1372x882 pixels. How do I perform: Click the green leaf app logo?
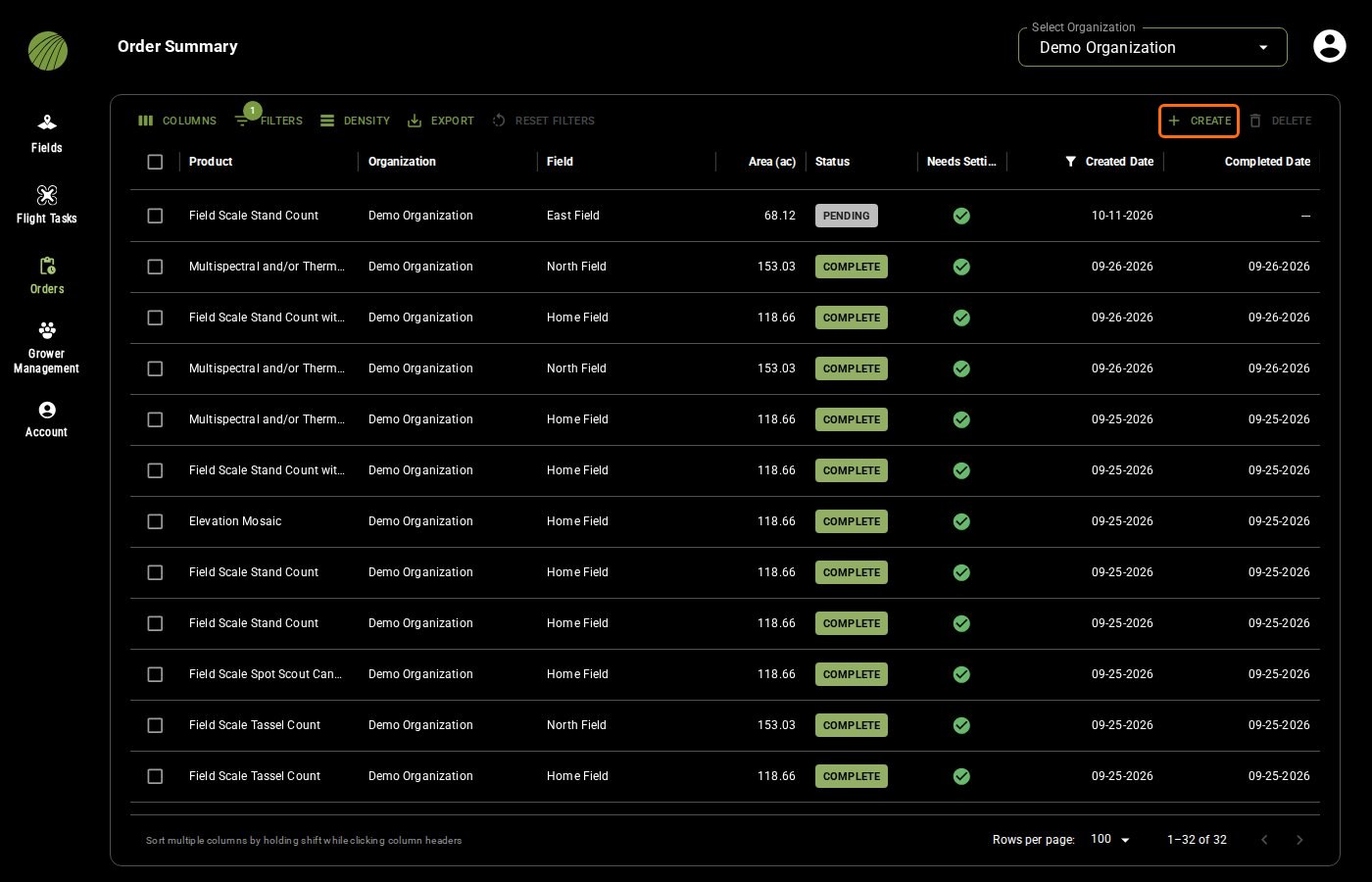pyautogui.click(x=48, y=51)
